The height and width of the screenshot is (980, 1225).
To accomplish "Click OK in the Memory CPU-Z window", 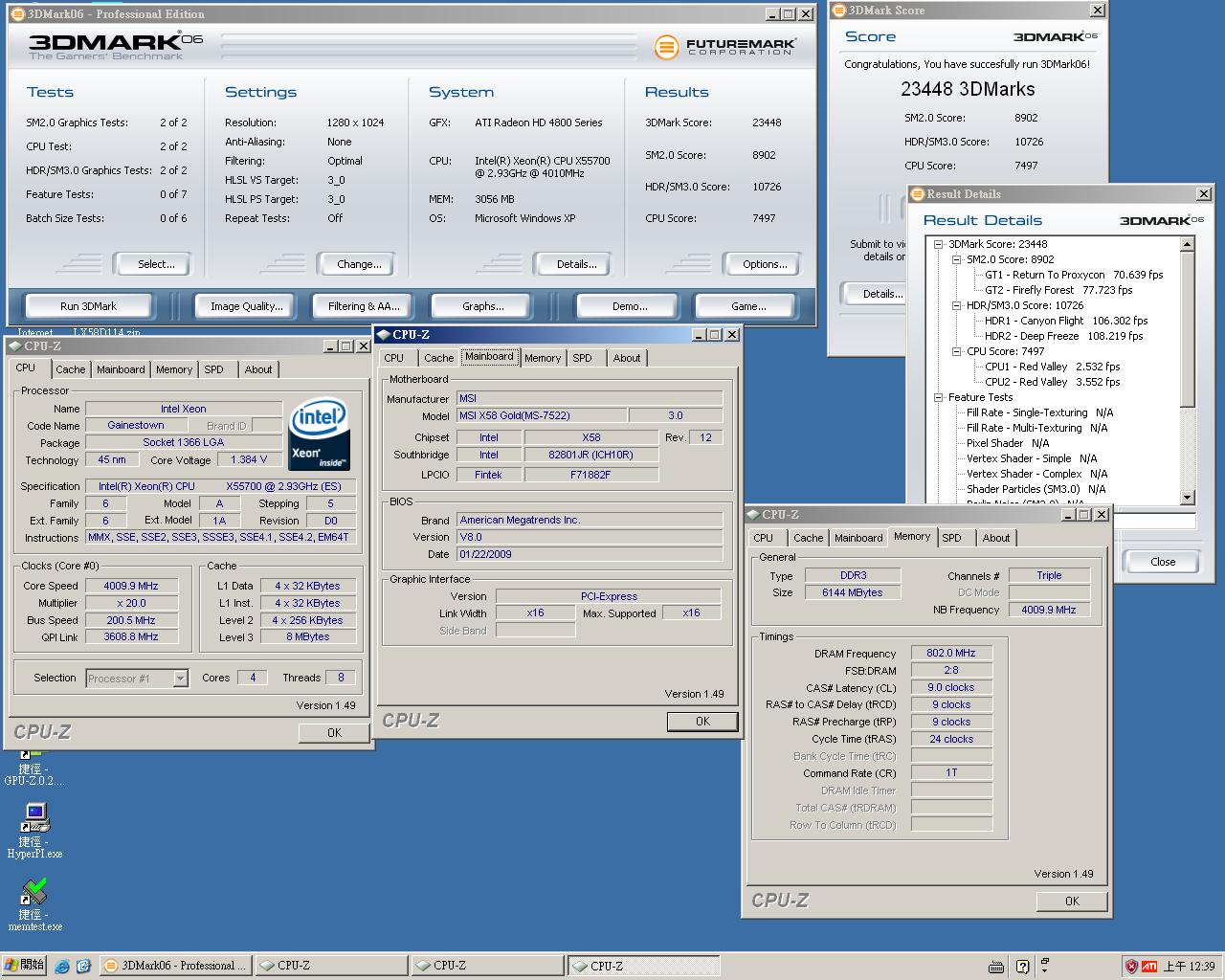I will pos(1072,901).
